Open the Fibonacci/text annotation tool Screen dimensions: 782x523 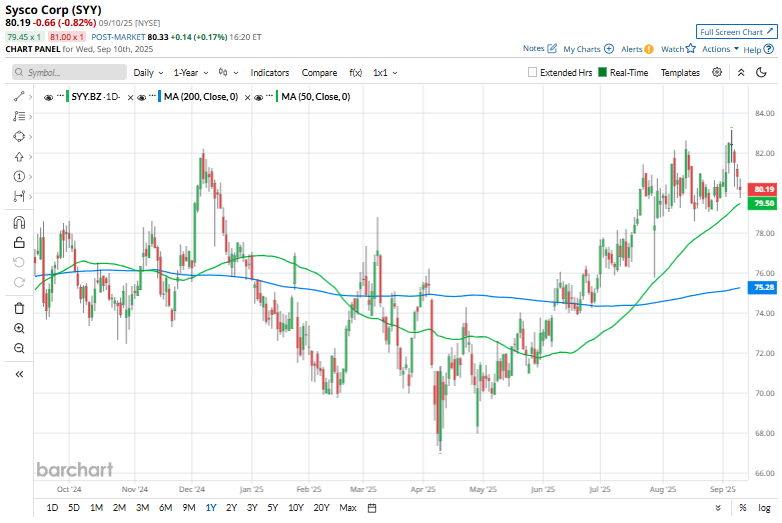(x=19, y=116)
